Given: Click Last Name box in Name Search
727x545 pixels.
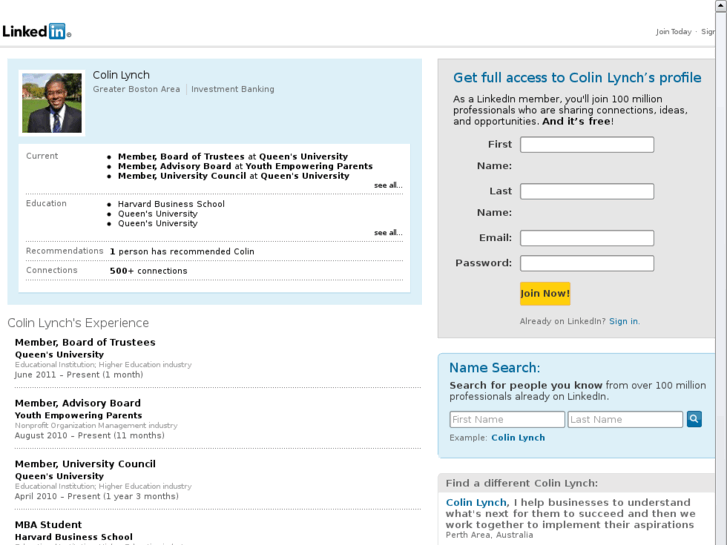Looking at the screenshot, I should pos(625,420).
